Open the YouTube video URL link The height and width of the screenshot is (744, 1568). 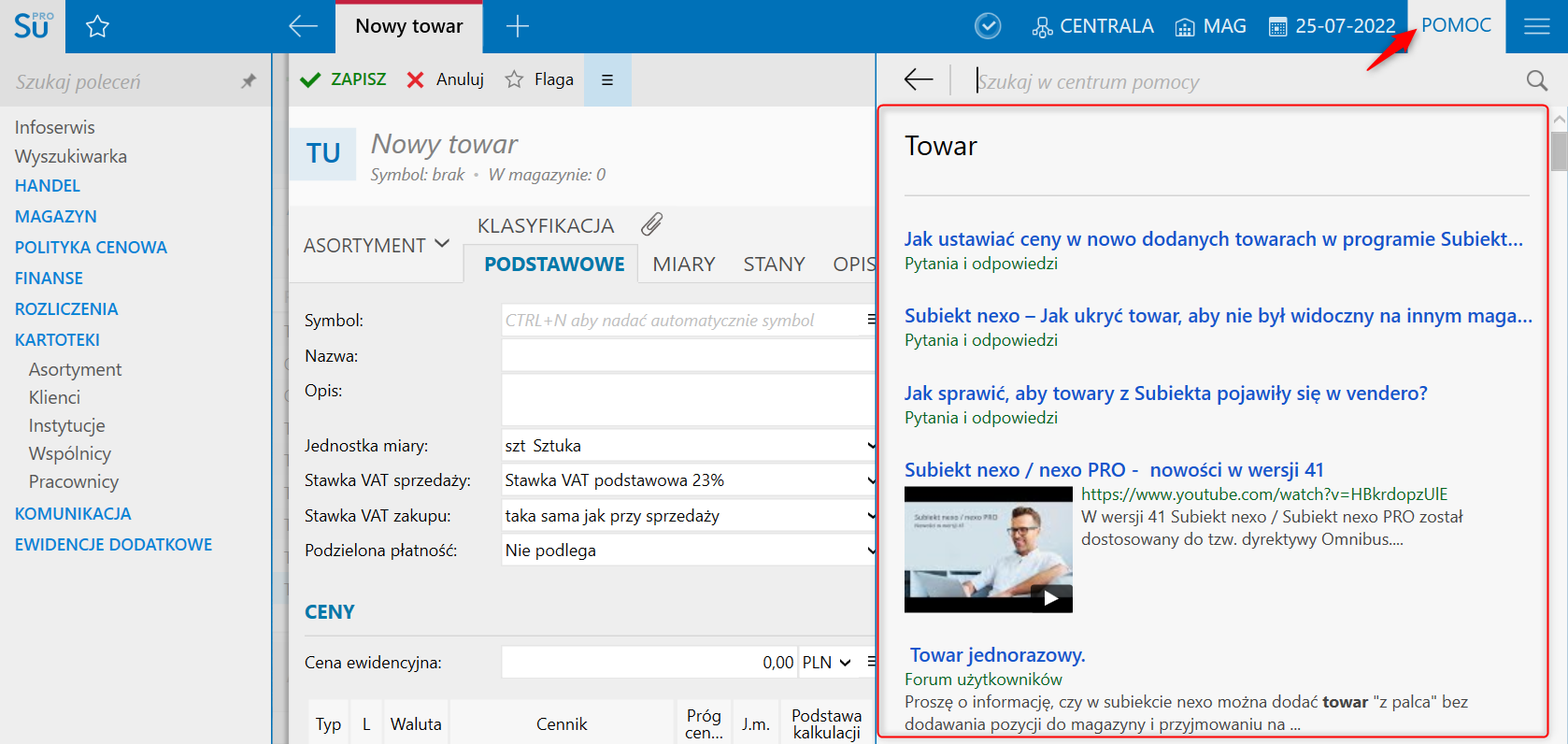coord(1264,494)
